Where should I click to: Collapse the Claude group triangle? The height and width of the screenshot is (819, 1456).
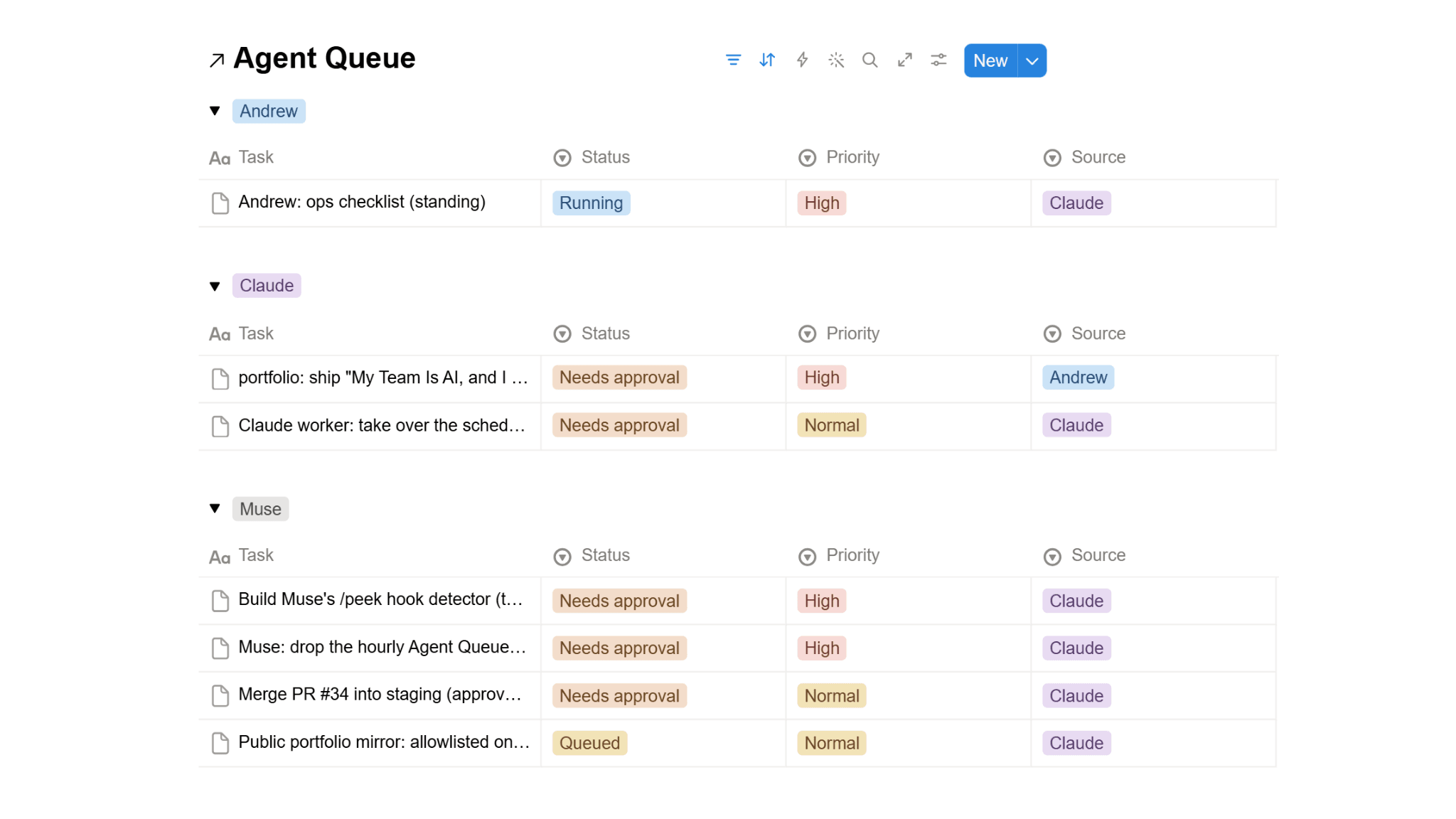(x=215, y=286)
